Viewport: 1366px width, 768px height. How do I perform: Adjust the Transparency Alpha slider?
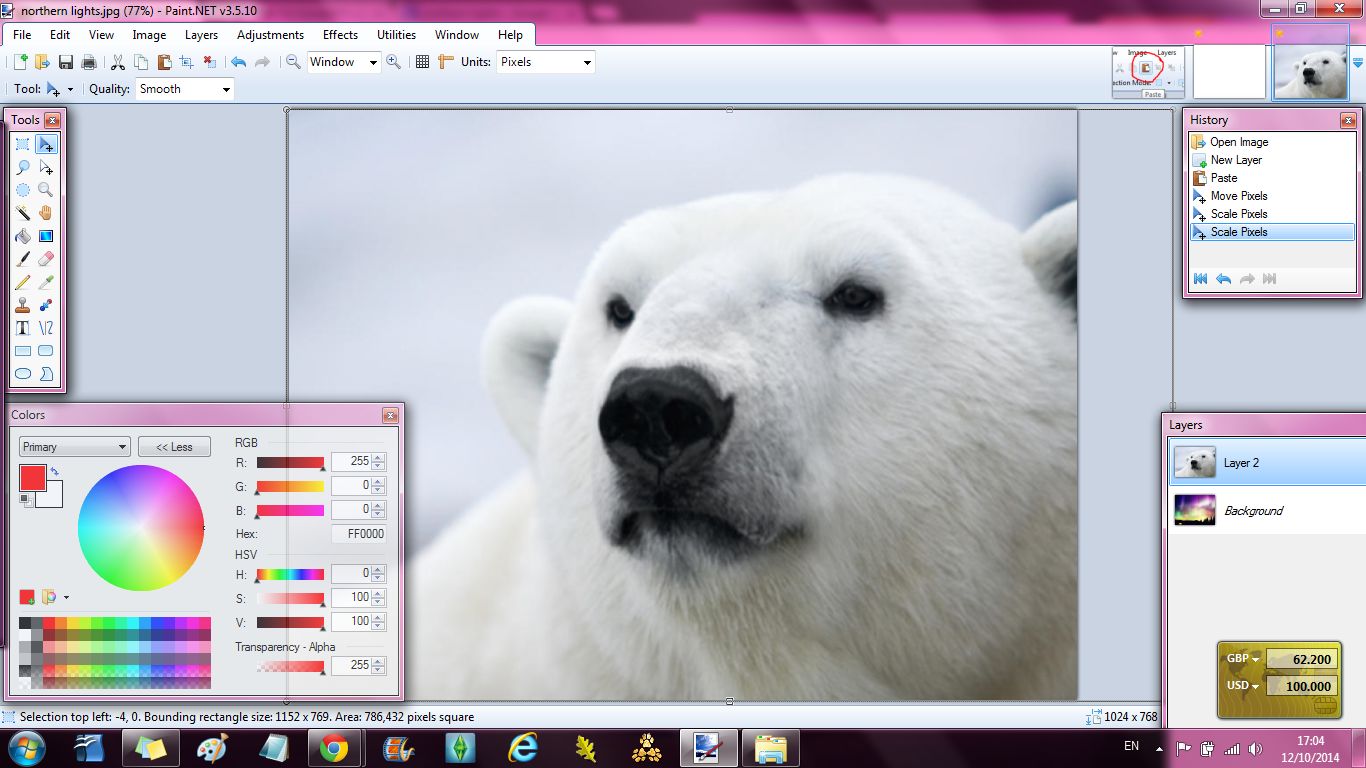coord(290,666)
